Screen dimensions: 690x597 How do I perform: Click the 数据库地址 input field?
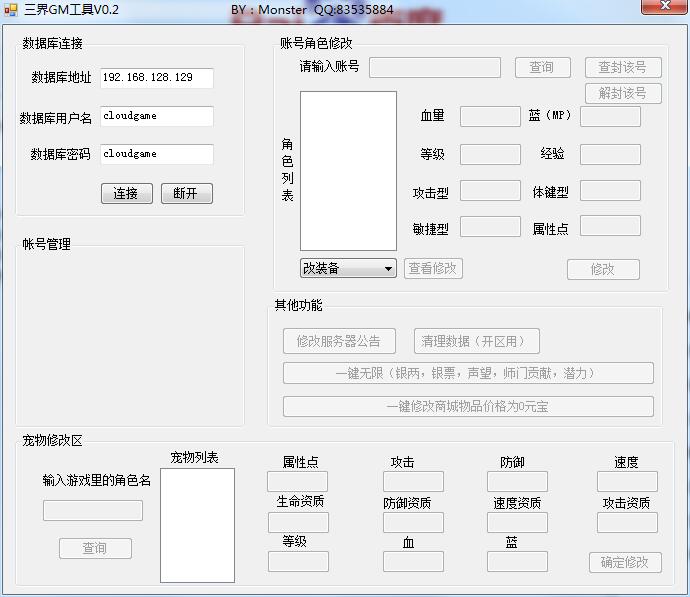(x=157, y=78)
